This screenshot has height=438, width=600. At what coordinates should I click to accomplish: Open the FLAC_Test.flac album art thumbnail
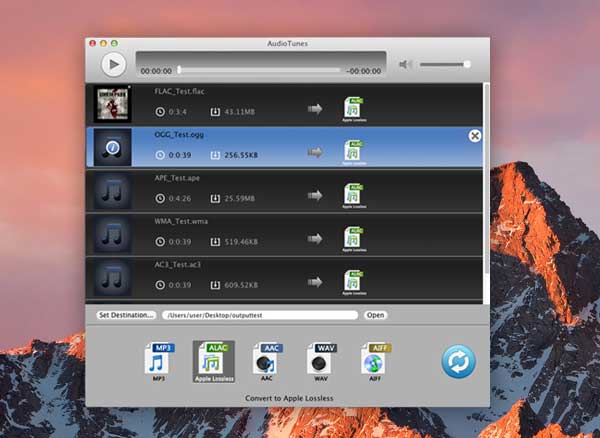tap(112, 104)
